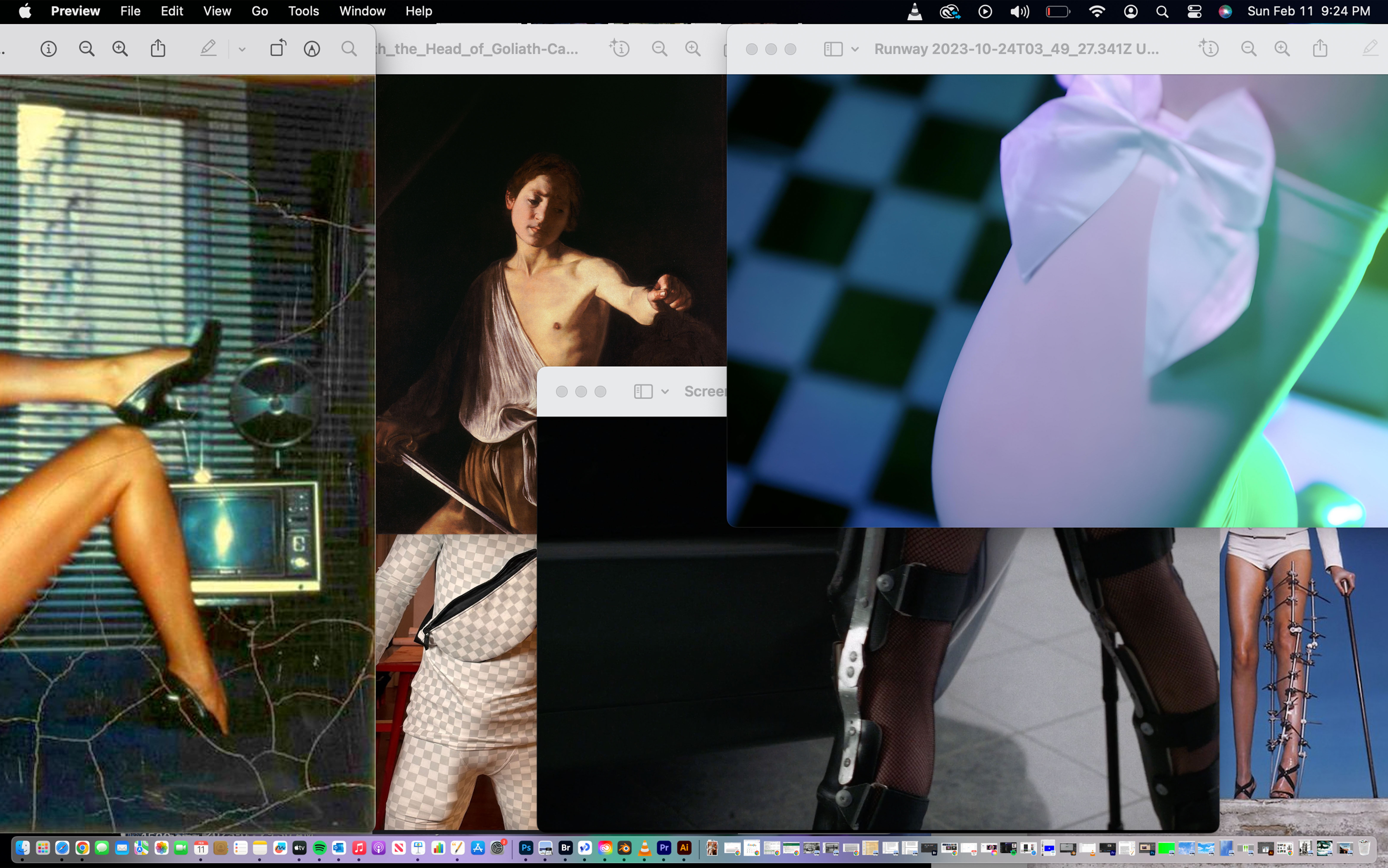Viewport: 1388px width, 868px height.
Task: Expand sidebar view options in Runway window
Action: tap(855, 50)
